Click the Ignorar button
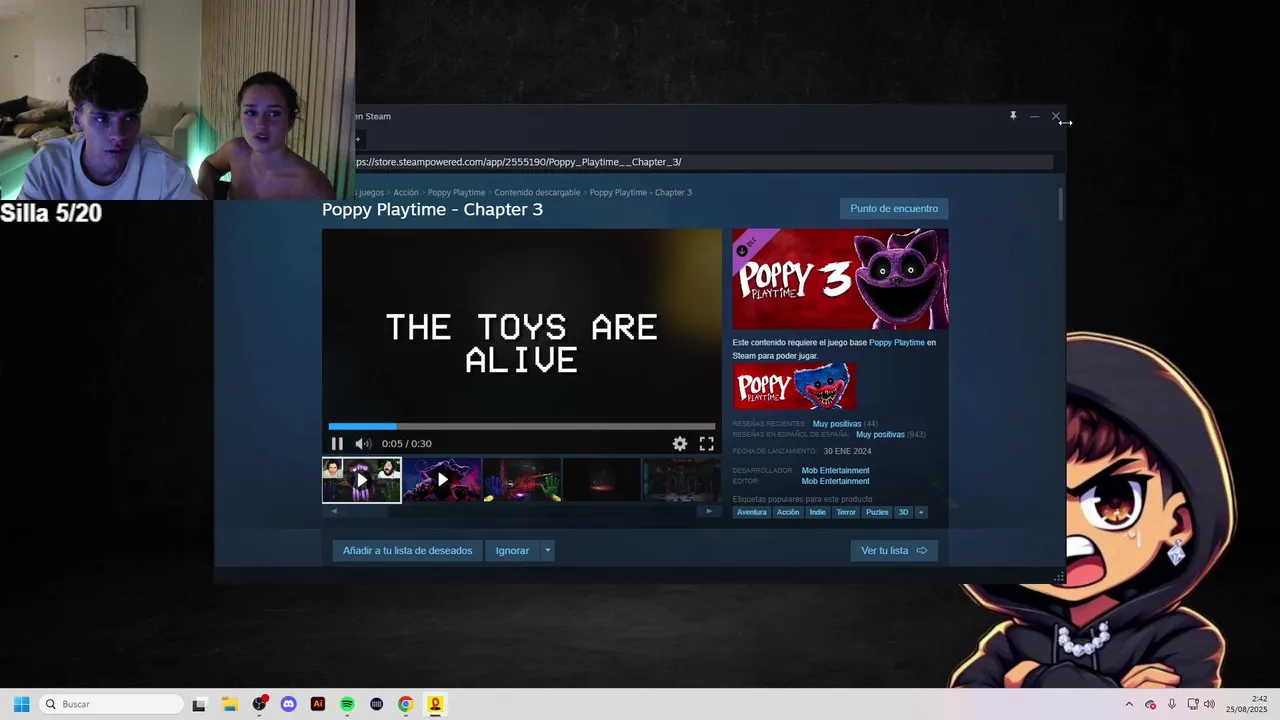This screenshot has width=1280, height=720. 512,551
